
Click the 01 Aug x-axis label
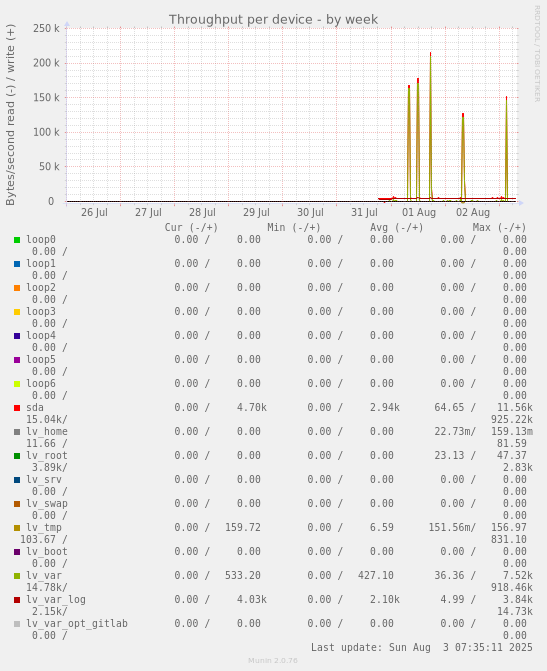tap(419, 212)
